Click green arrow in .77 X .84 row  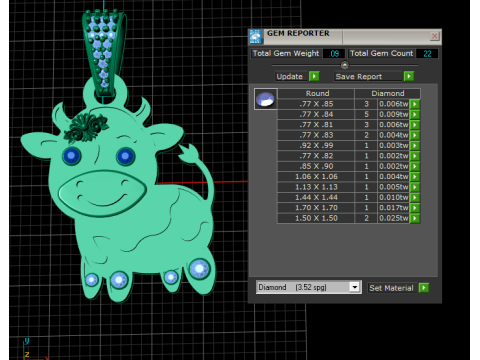(415, 114)
